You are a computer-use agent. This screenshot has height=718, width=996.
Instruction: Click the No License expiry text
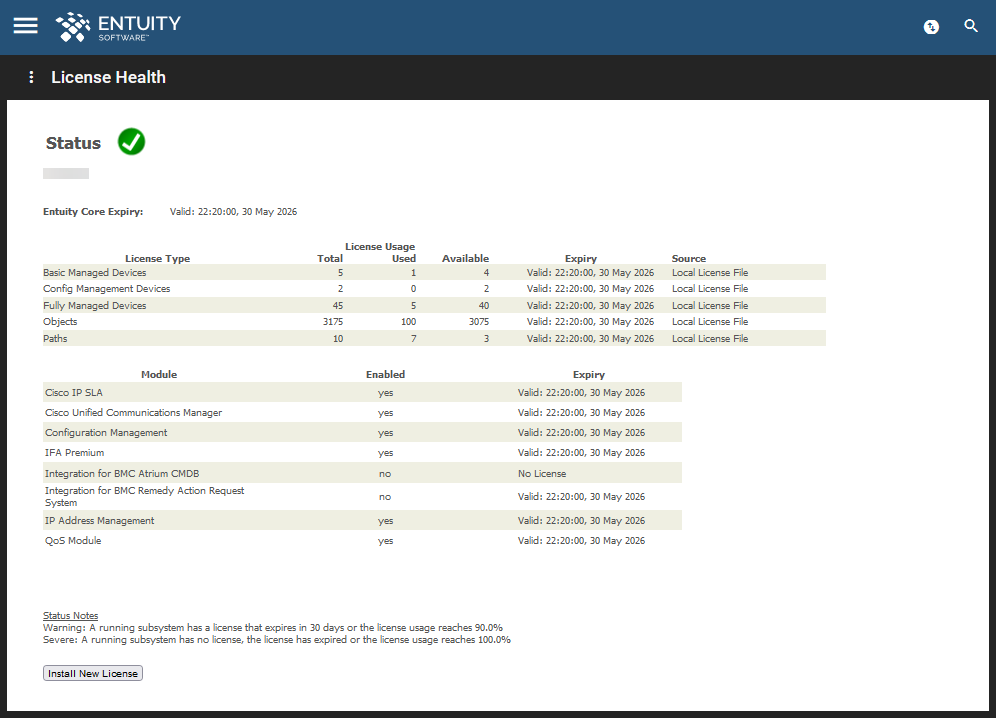point(542,473)
